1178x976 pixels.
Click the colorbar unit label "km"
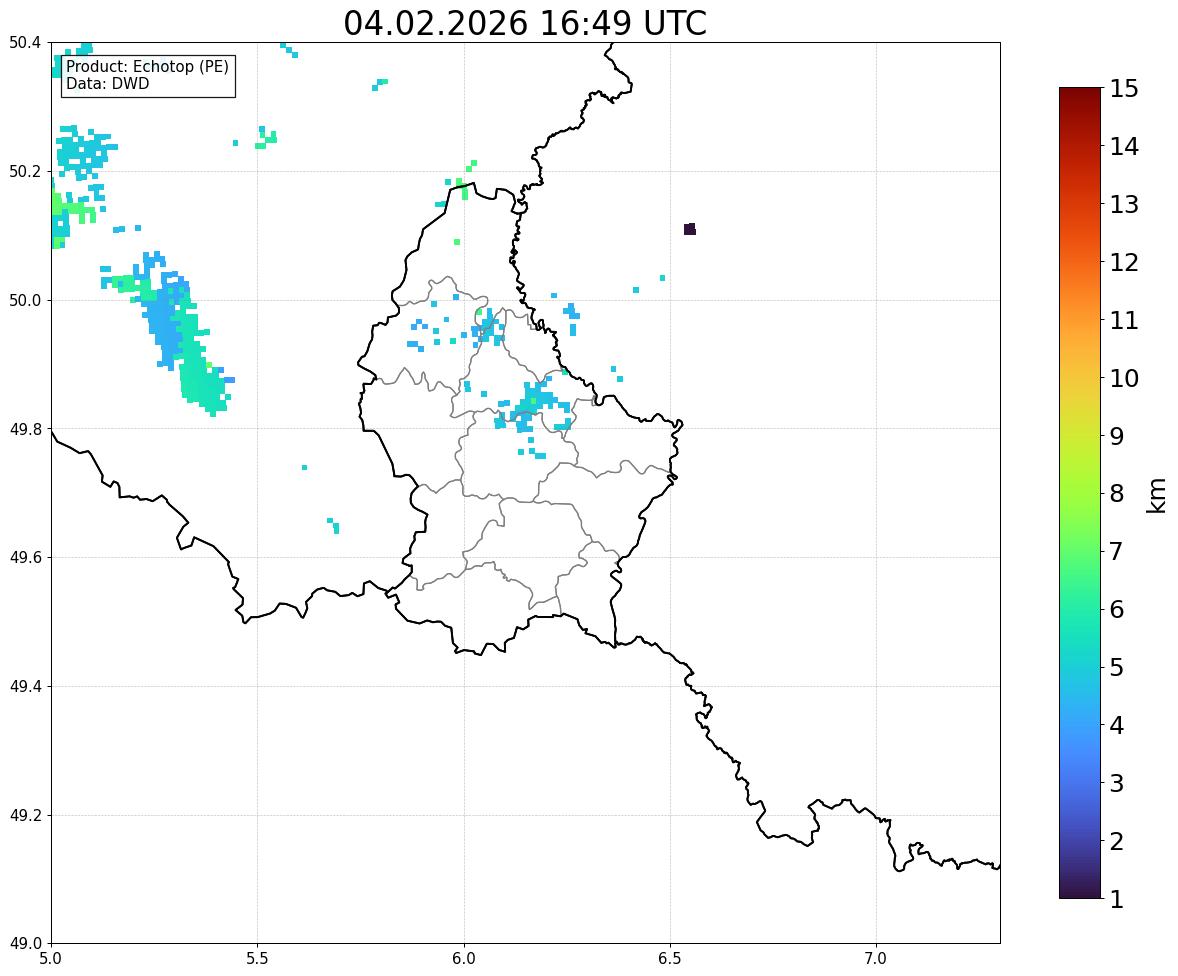tap(1157, 495)
